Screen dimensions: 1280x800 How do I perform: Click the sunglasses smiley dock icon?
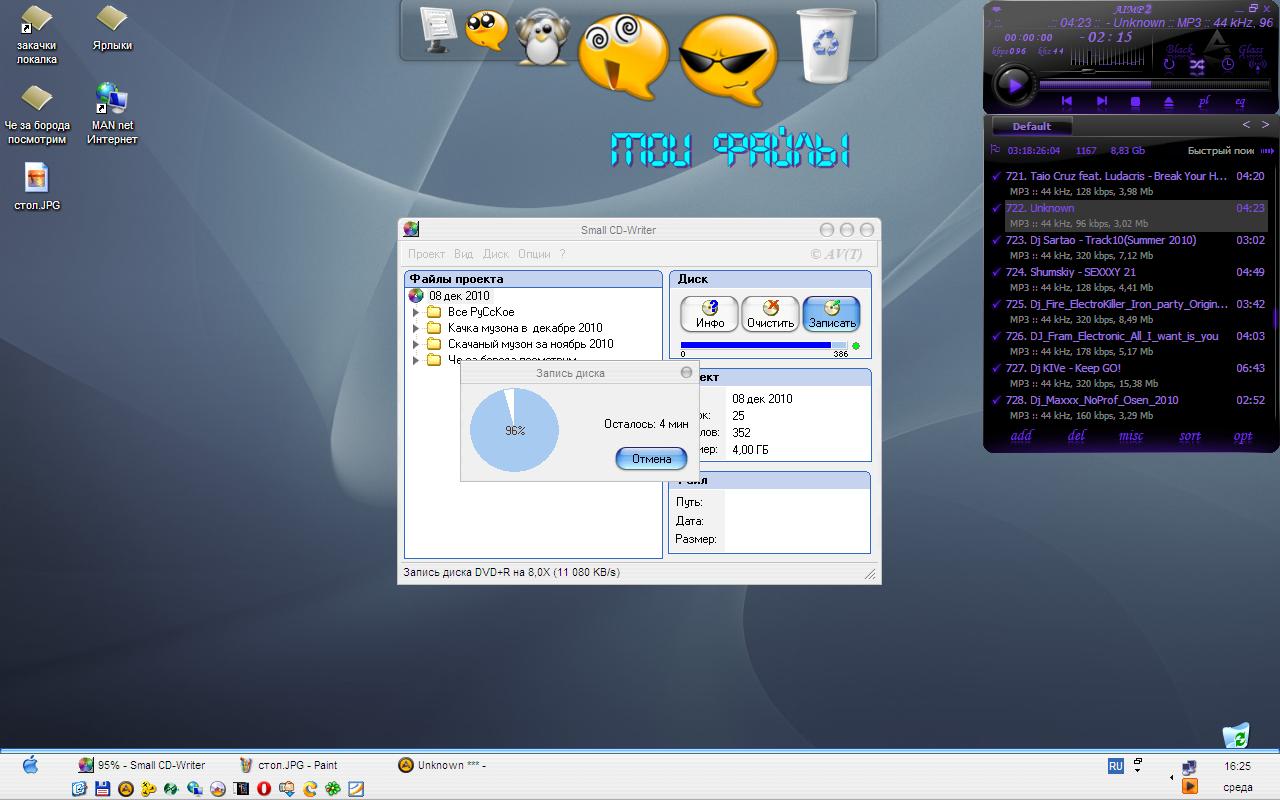coord(727,58)
